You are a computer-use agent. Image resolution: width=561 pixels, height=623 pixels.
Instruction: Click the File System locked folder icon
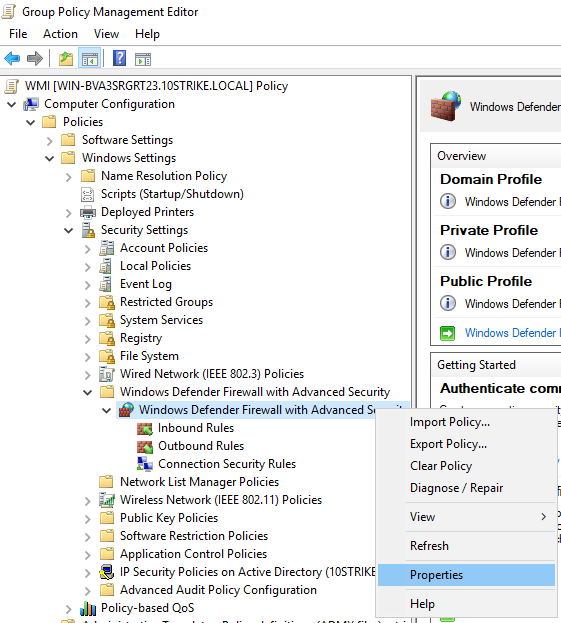(107, 356)
